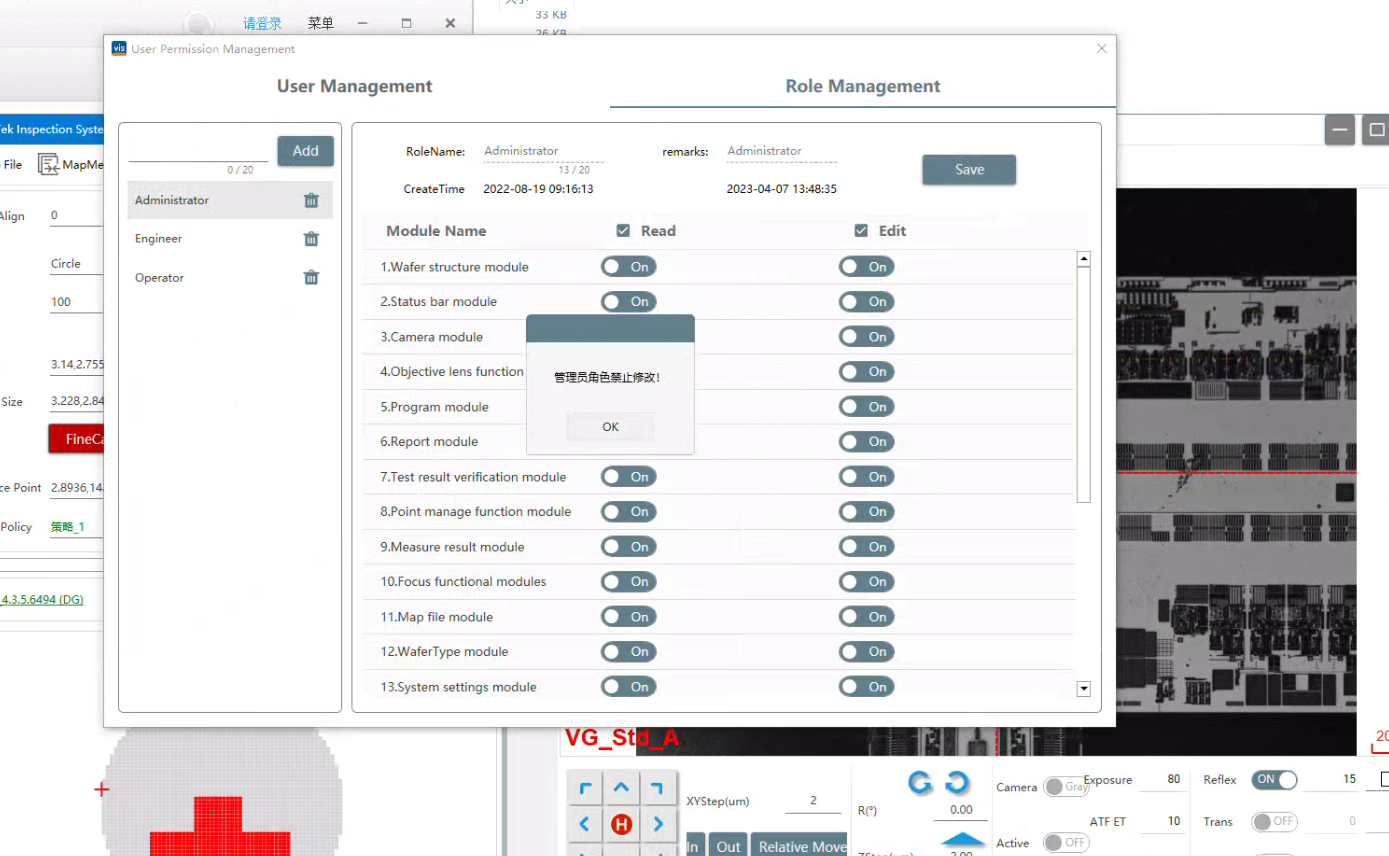The height and width of the screenshot is (856, 1389).
Task: Click the Add role button
Action: (306, 151)
